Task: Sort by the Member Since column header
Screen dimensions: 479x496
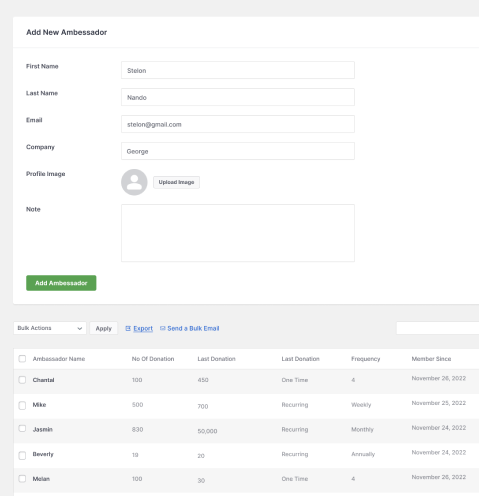Action: 431,359
